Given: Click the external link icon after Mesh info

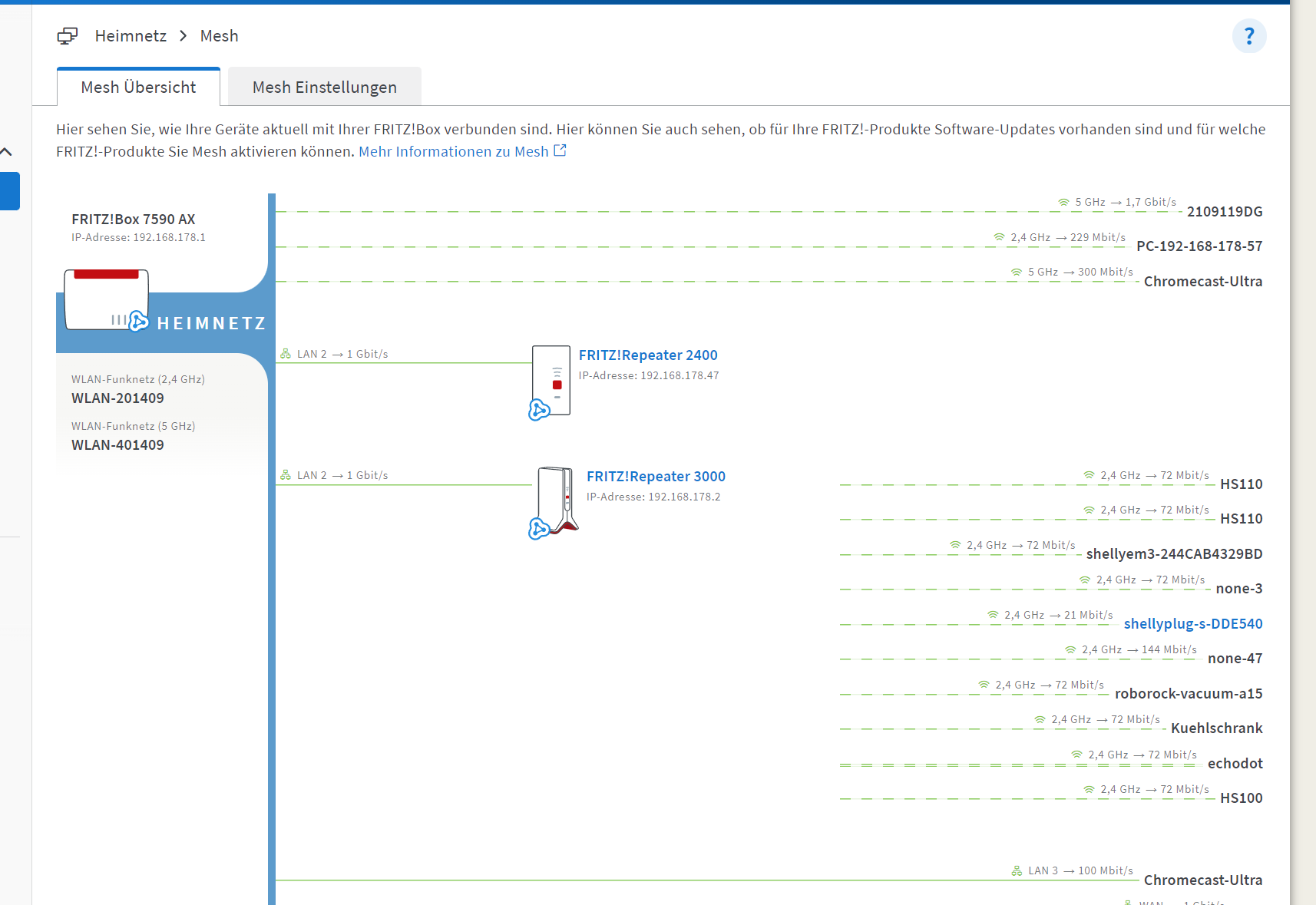Looking at the screenshot, I should tap(560, 150).
